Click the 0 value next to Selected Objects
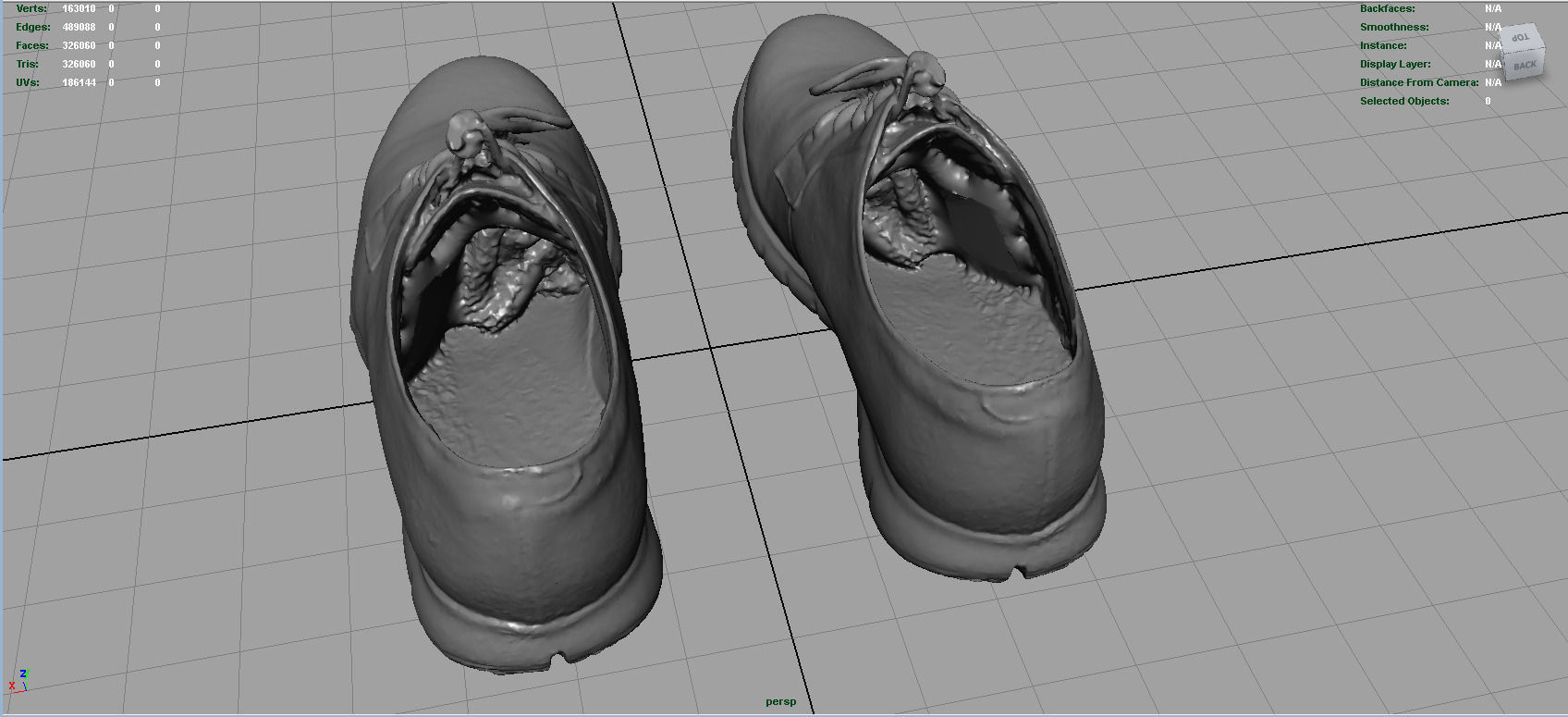 [x=1488, y=101]
